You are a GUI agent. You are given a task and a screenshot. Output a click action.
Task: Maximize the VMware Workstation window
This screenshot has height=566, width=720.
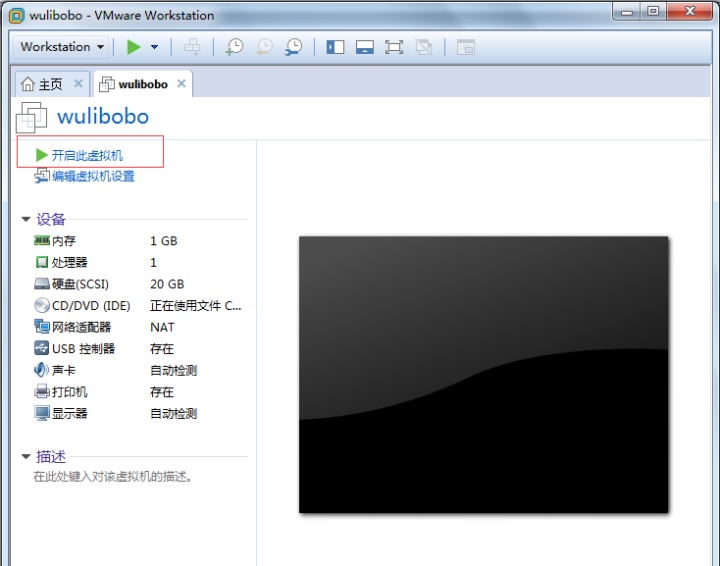[653, 12]
